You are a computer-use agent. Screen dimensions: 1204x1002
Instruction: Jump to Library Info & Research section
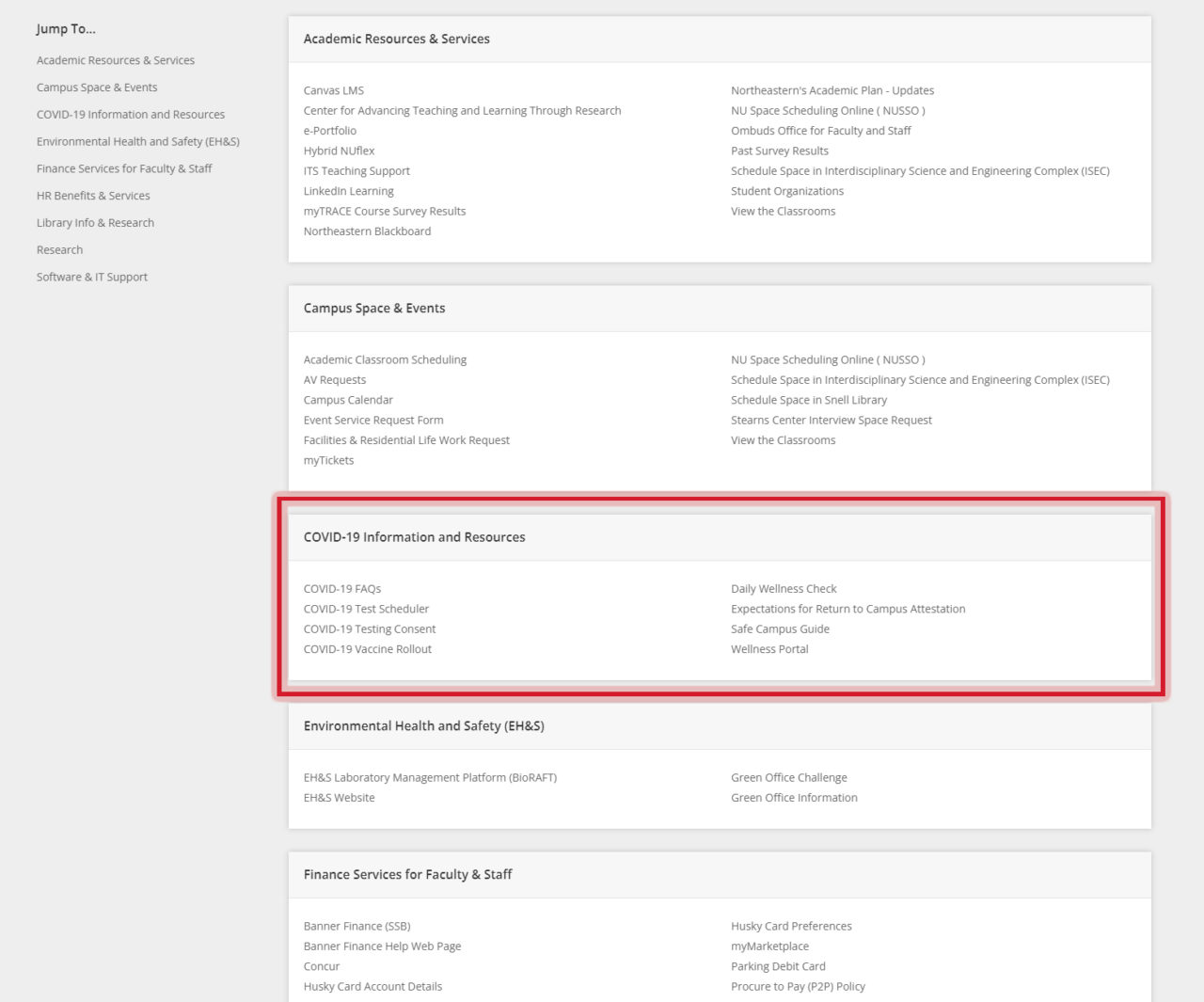95,223
